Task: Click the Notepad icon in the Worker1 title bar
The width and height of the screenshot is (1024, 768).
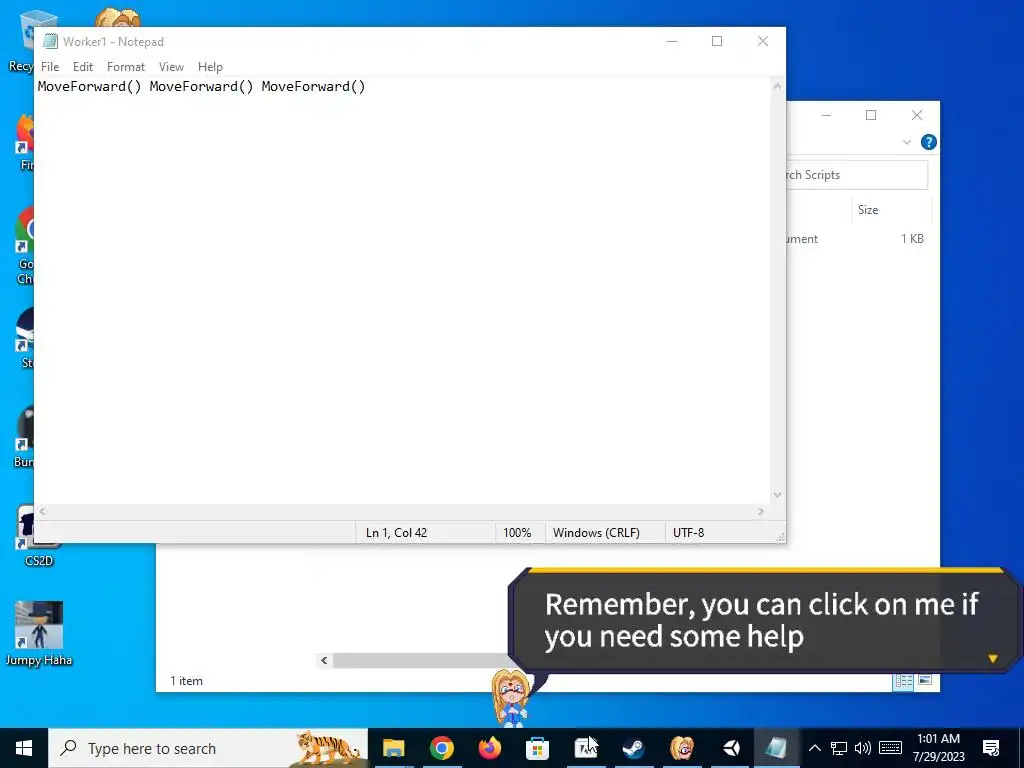Action: tap(50, 41)
